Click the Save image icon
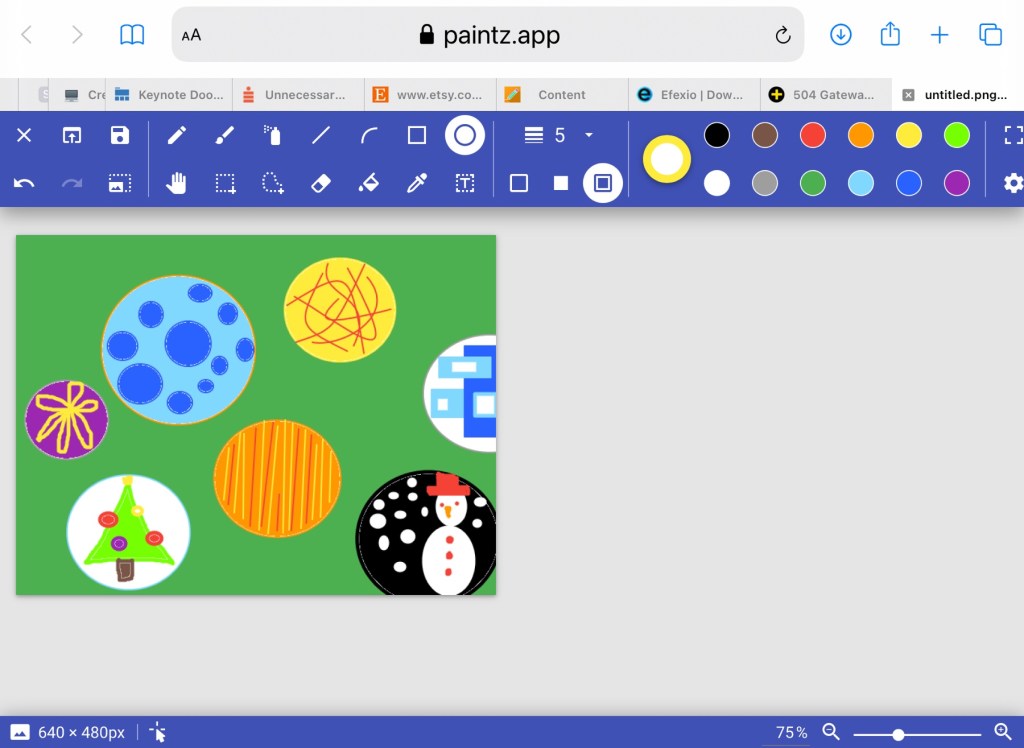The width and height of the screenshot is (1024, 748). pos(120,135)
